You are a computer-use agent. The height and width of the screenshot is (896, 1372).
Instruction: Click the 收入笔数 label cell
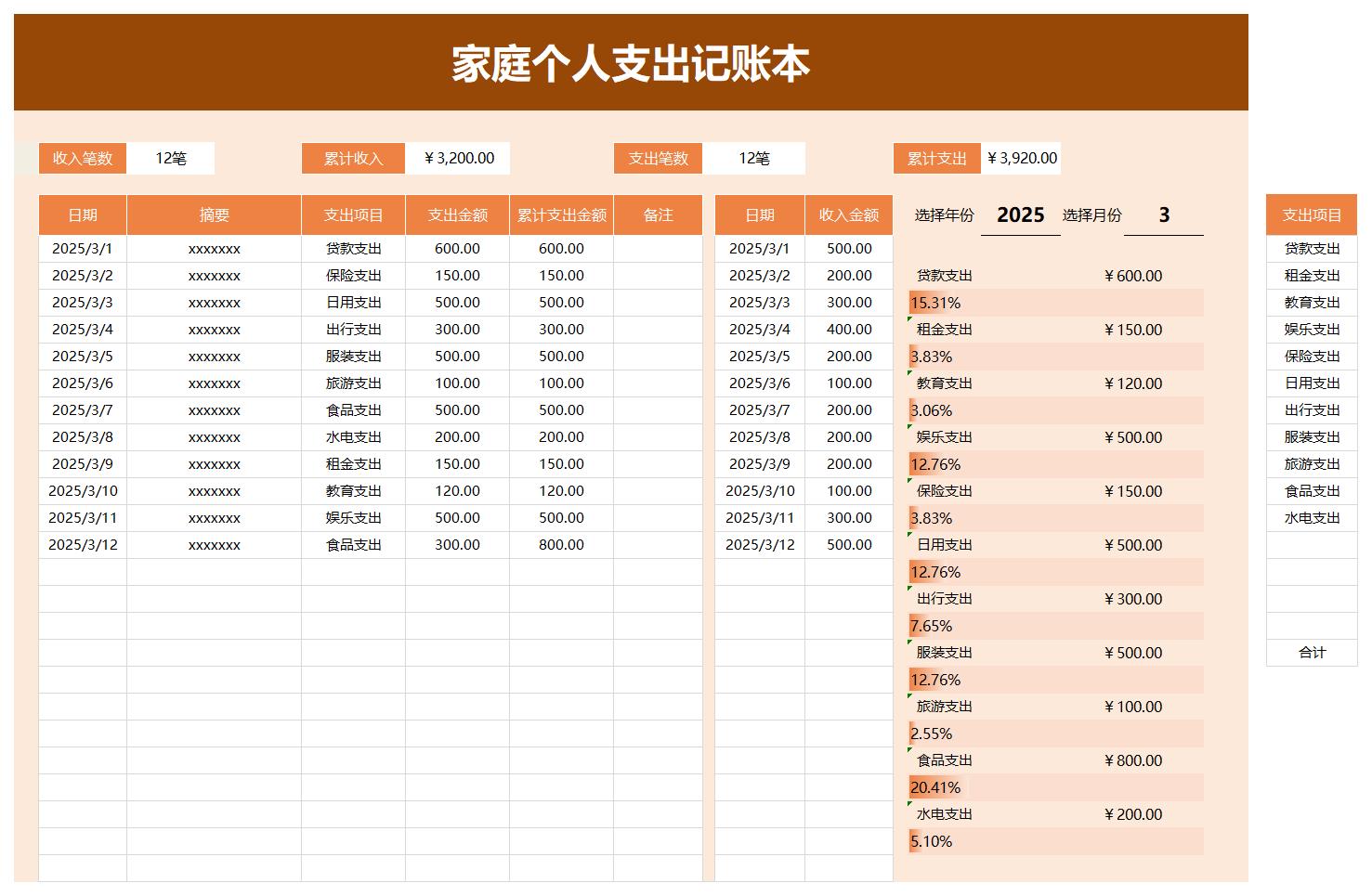(83, 158)
